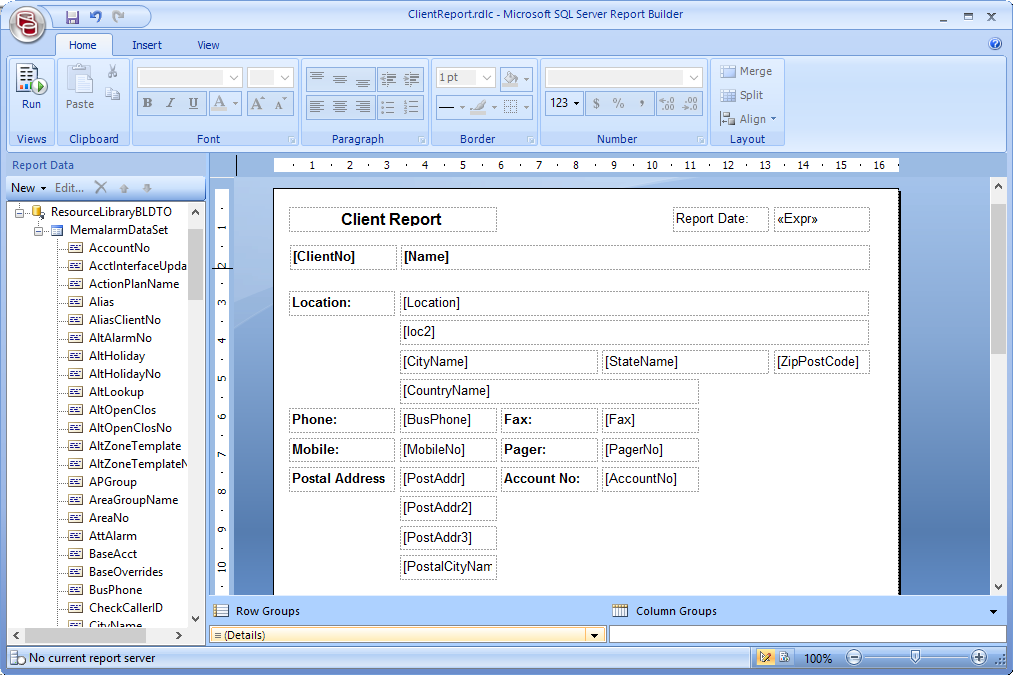
Task: Click the Help question mark icon
Action: point(995,44)
